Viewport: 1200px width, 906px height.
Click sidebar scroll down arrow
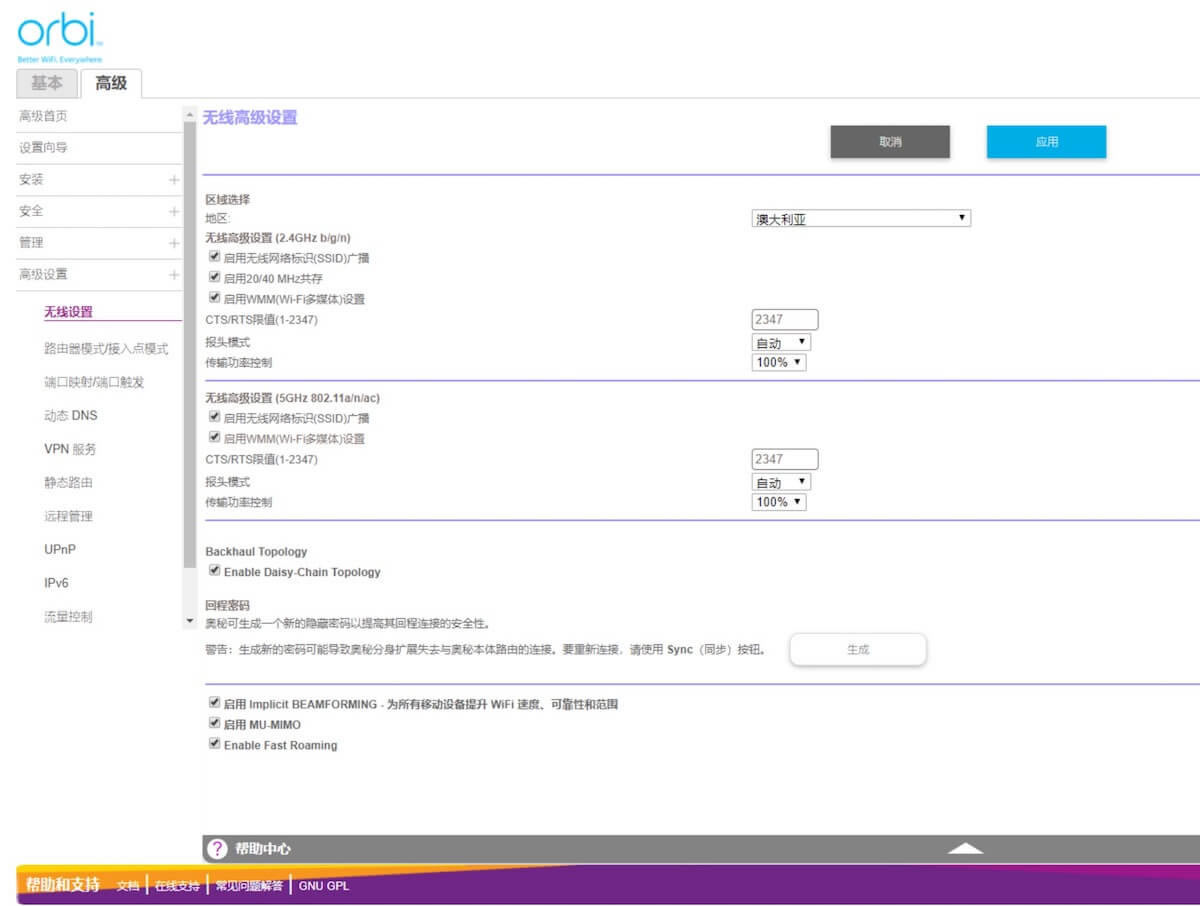(x=190, y=621)
